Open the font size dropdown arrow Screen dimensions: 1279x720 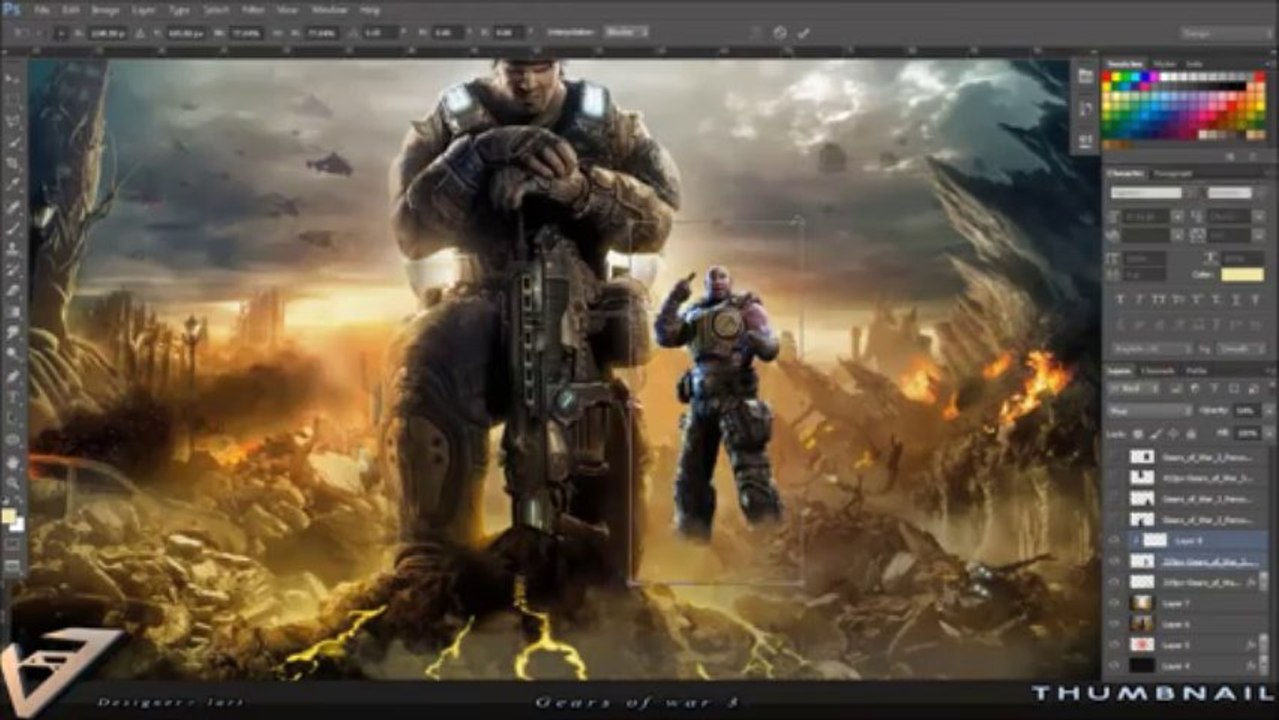point(1177,217)
